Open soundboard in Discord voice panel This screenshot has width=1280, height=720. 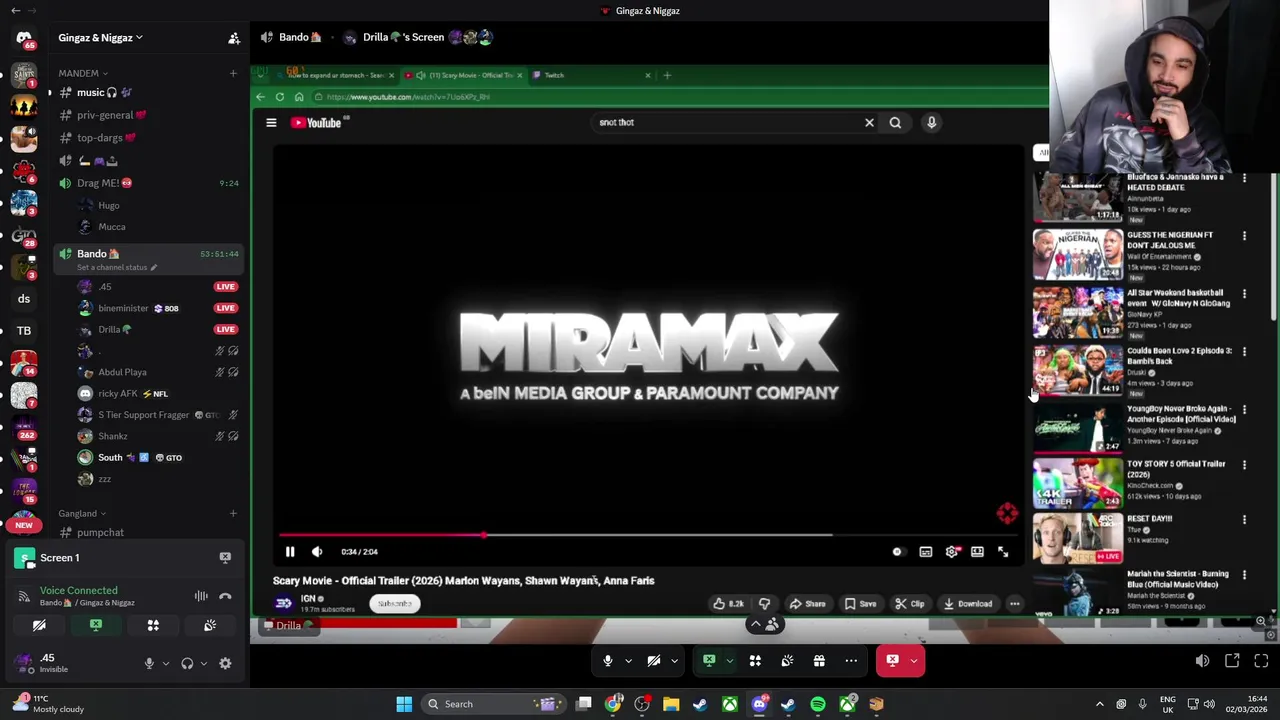[210, 625]
